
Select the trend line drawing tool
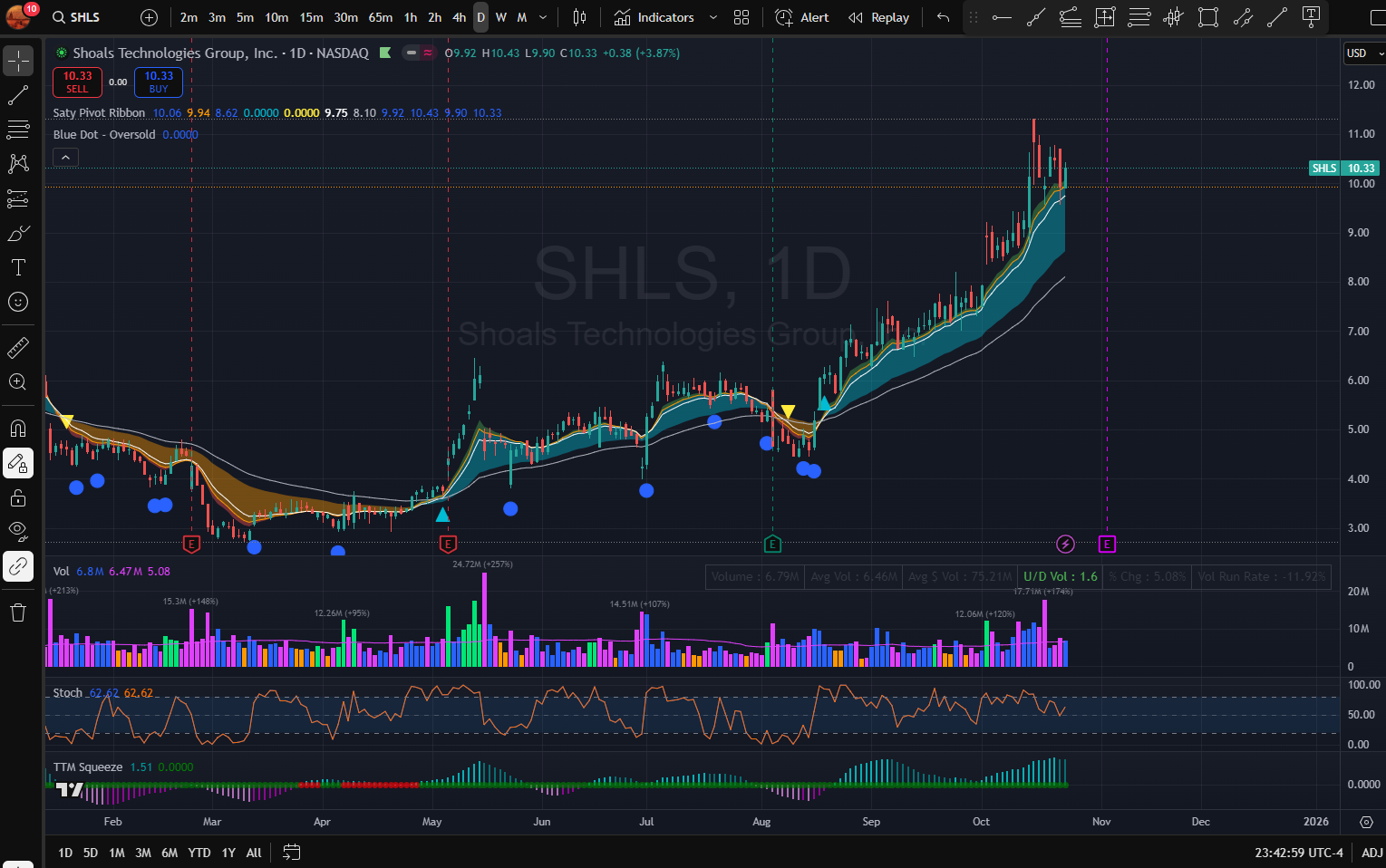(x=18, y=95)
